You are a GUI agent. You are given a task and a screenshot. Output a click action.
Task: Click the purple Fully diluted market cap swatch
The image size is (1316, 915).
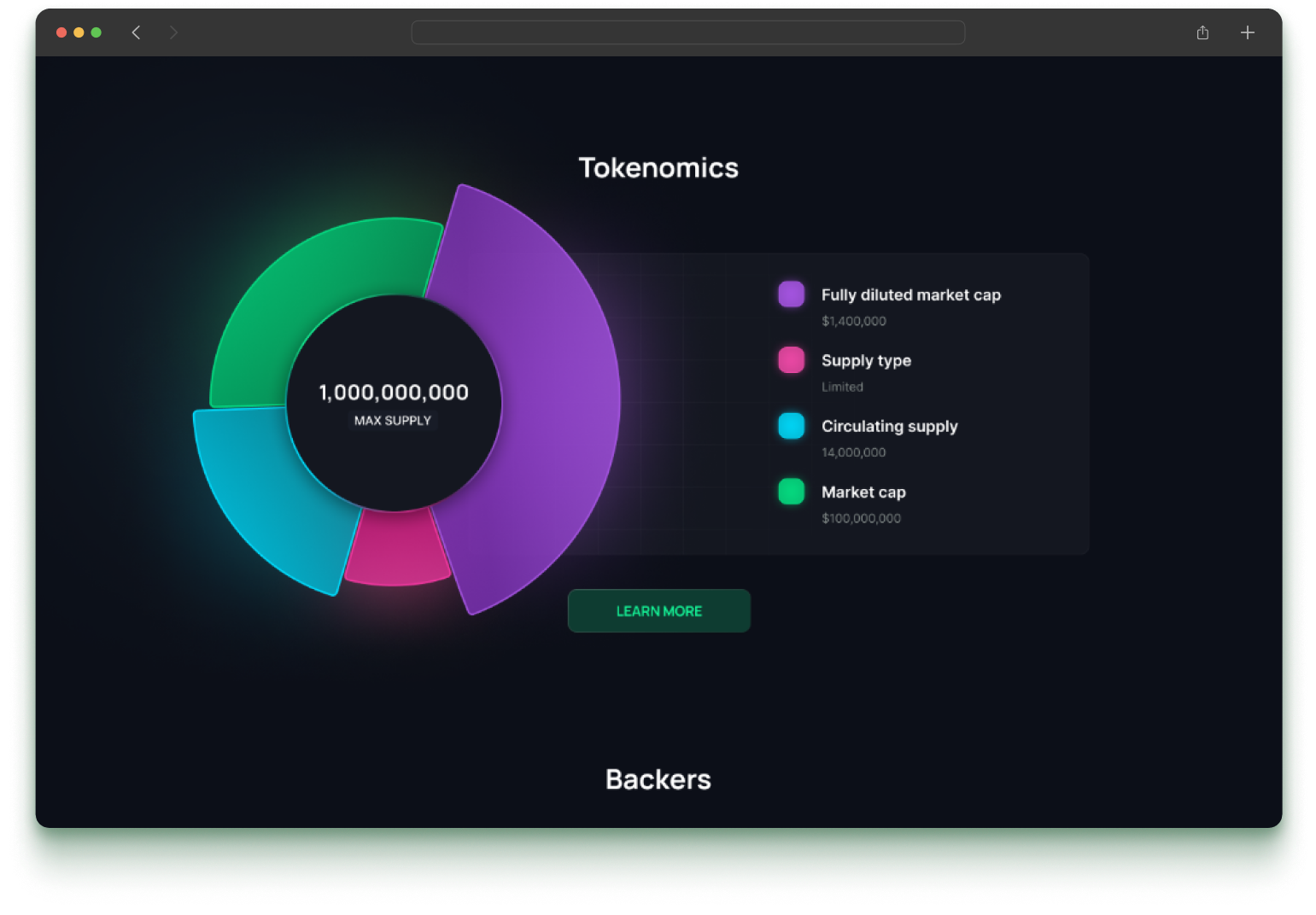pyautogui.click(x=791, y=294)
